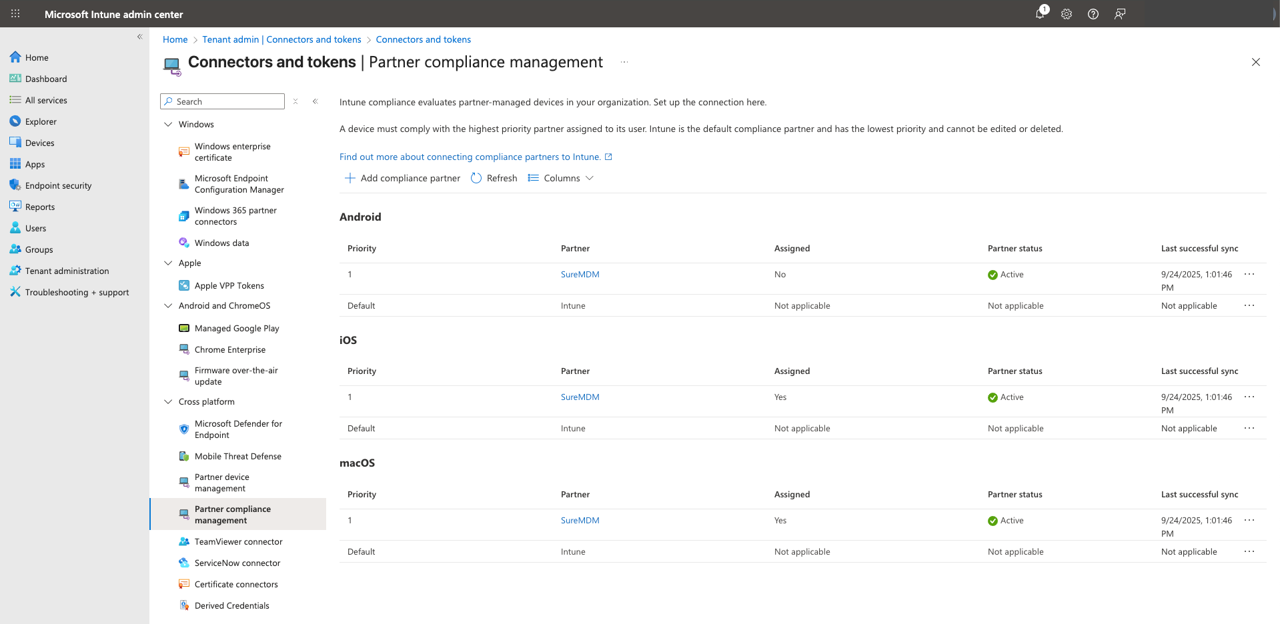Select Apple VPP Tokens menu item
This screenshot has width=1280, height=624.
229,286
